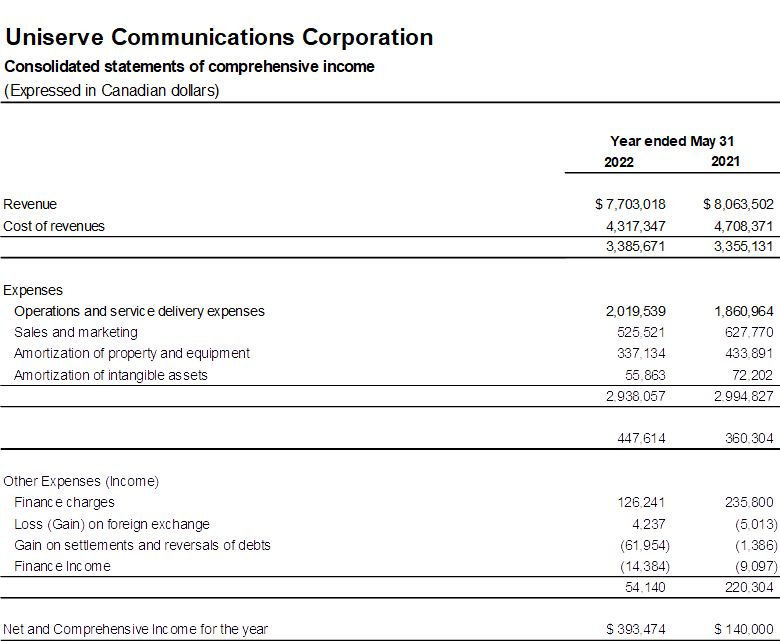This screenshot has height=641, width=780.
Task: Click the Finance charges value 235,800
Action: [749, 502]
